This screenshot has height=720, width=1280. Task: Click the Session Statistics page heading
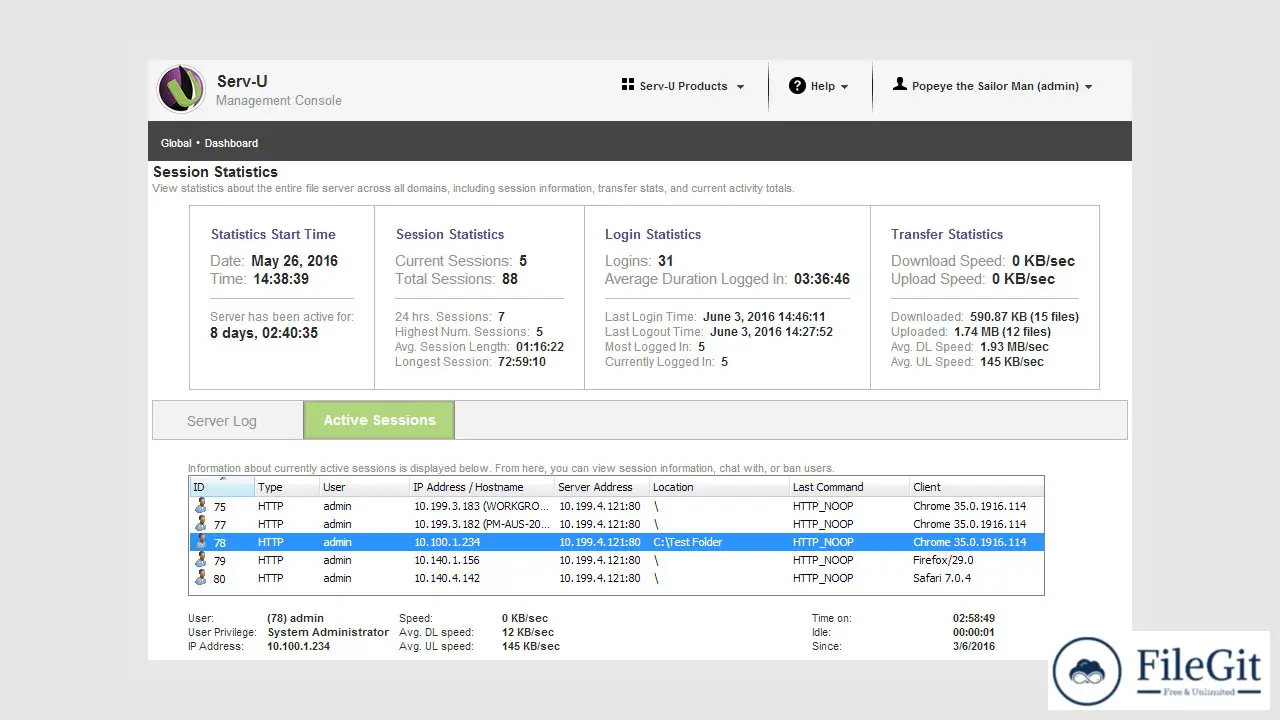pyautogui.click(x=215, y=172)
